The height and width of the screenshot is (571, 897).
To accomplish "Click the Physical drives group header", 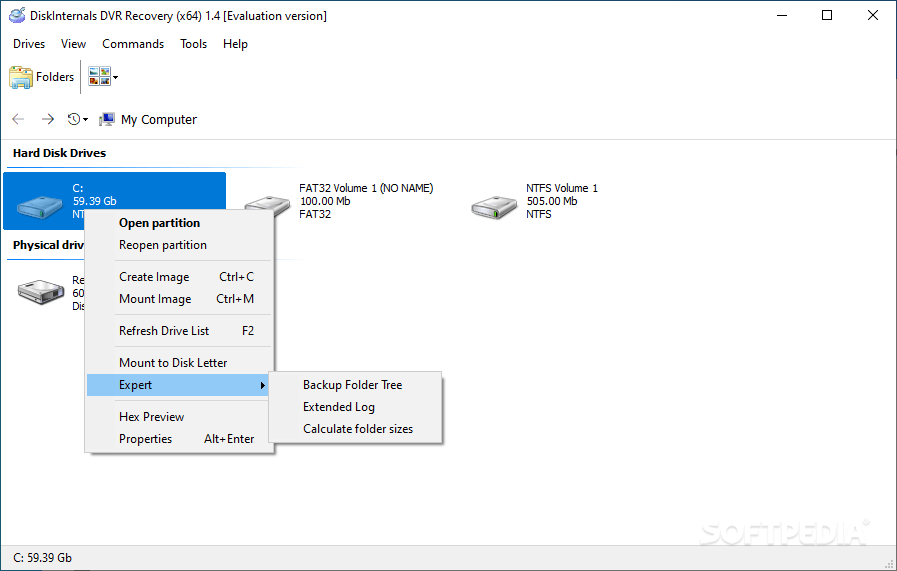I will (48, 245).
